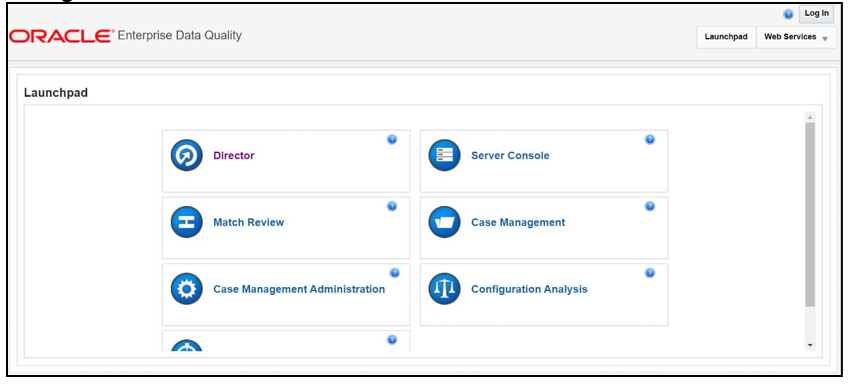Click the Launchpad scrollbar thumb

click(810, 215)
